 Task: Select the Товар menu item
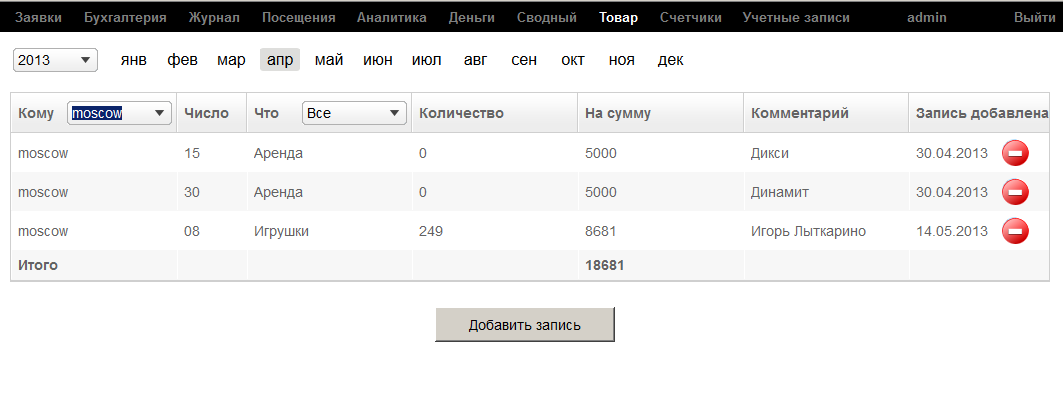click(618, 18)
